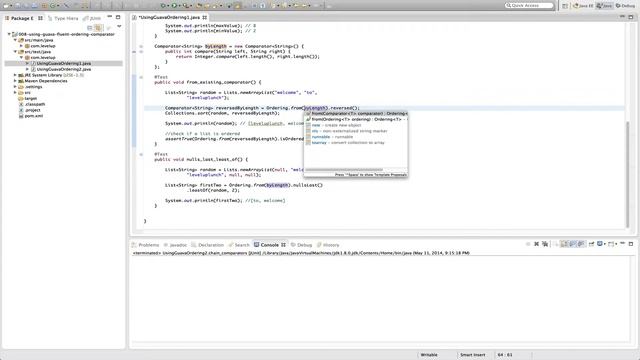The width and height of the screenshot is (640, 360).
Task: Collapse the src/test/java source folder
Action: [x=15, y=52]
